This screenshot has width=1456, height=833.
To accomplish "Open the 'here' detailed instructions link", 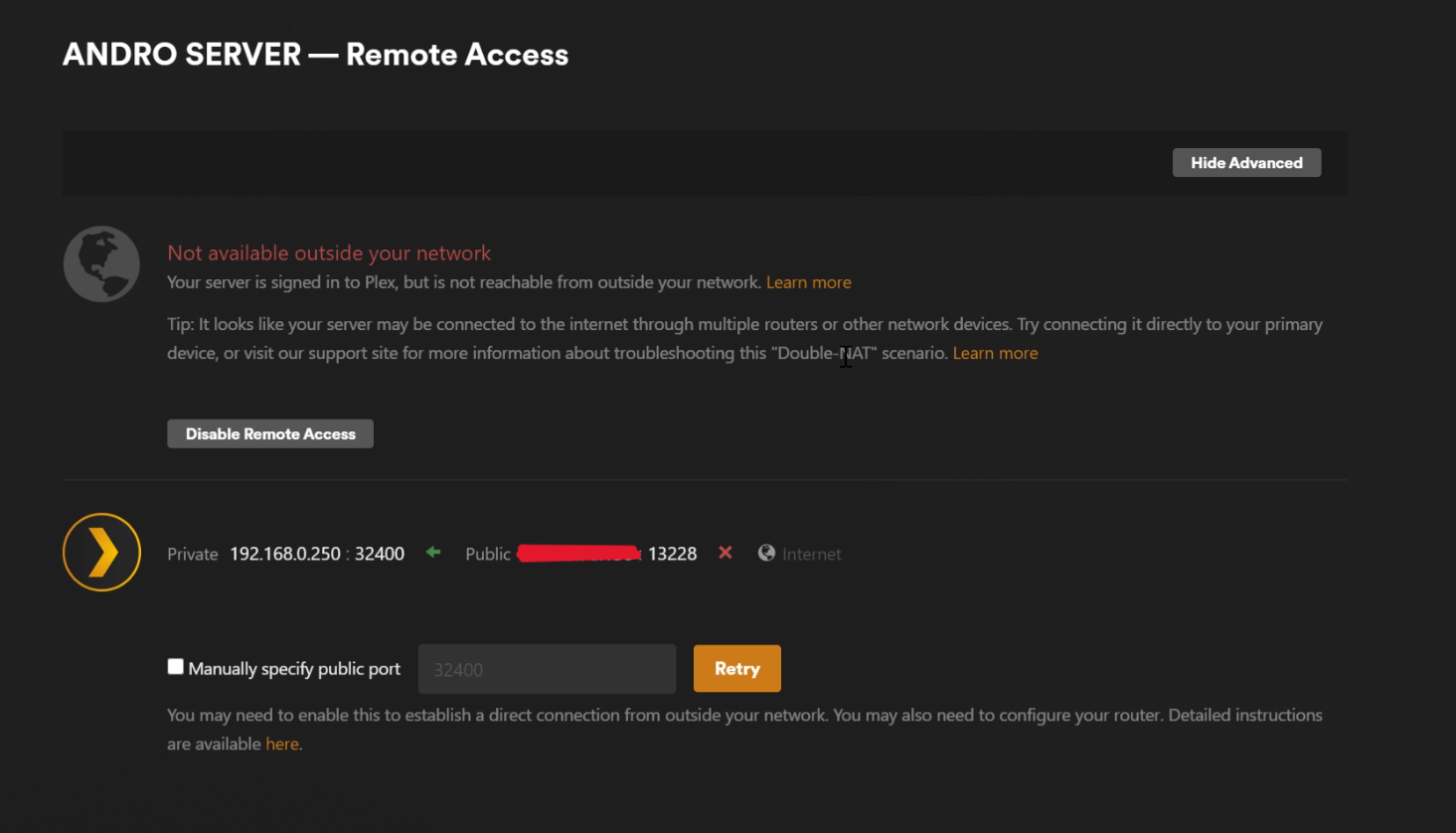I will [282, 744].
